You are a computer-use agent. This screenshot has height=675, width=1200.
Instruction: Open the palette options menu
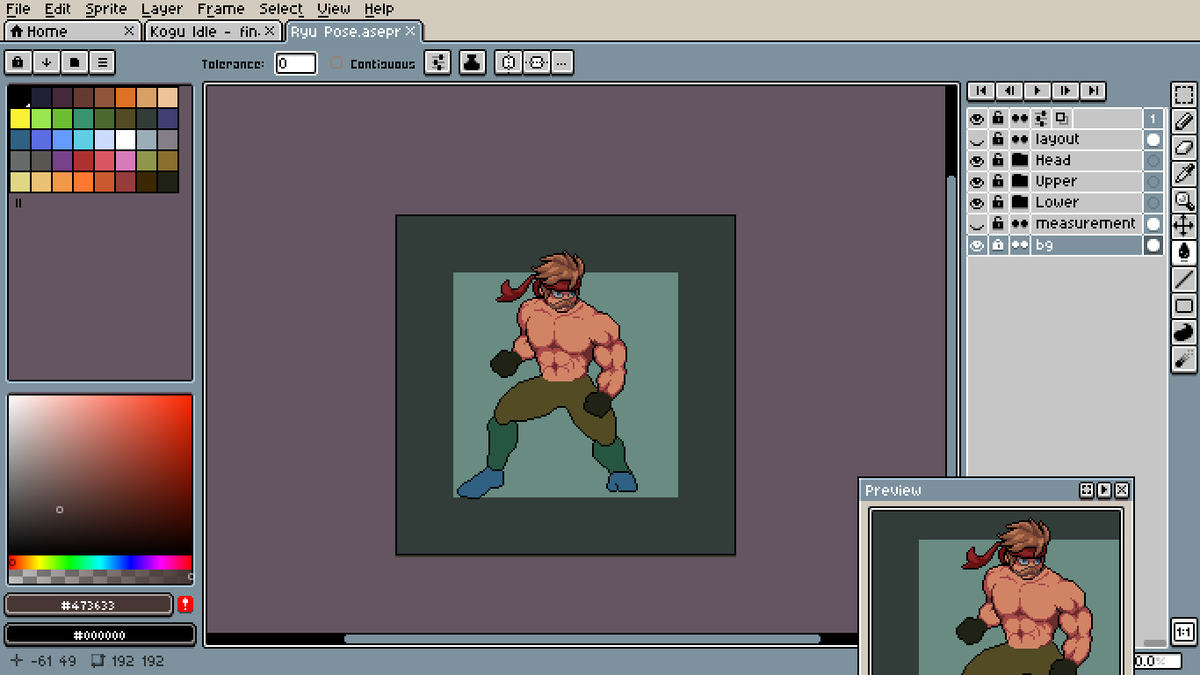pos(101,63)
